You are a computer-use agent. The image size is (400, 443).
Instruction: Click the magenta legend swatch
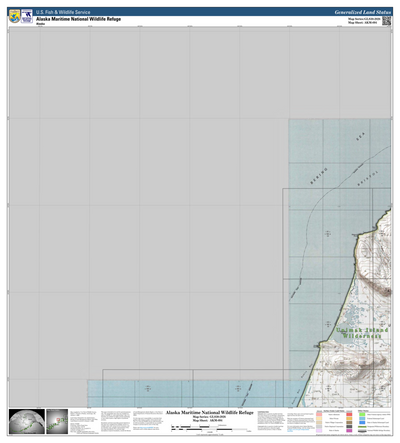[349, 430]
